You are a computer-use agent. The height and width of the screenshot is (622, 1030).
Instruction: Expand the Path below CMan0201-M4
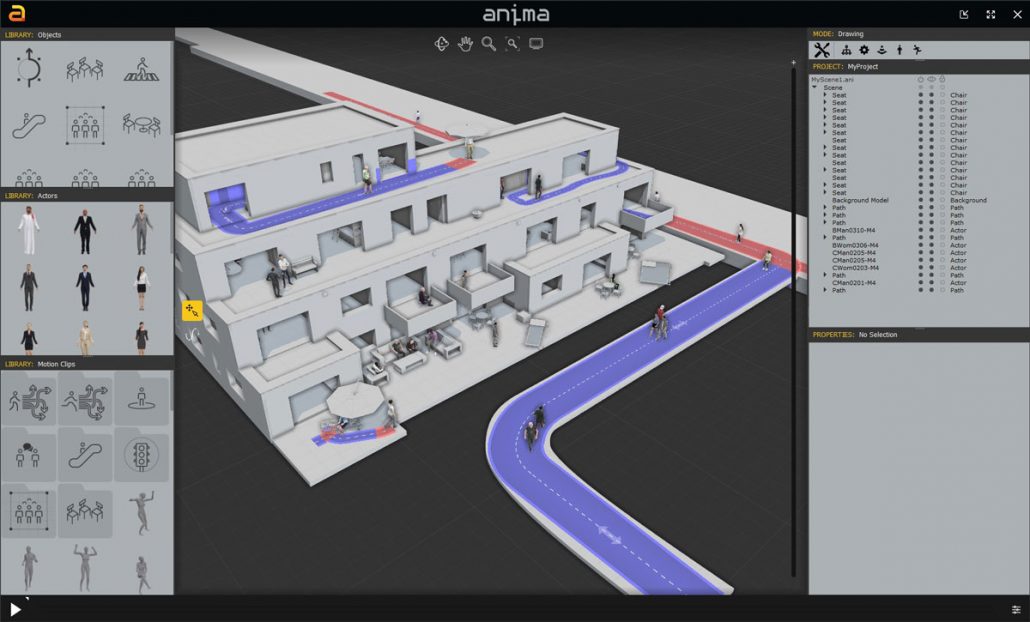(825, 290)
